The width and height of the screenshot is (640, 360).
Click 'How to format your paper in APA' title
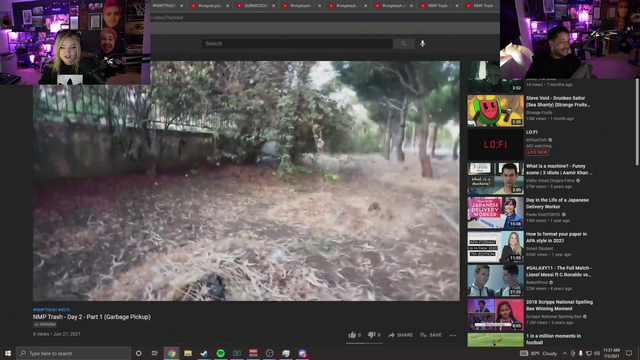pos(556,237)
